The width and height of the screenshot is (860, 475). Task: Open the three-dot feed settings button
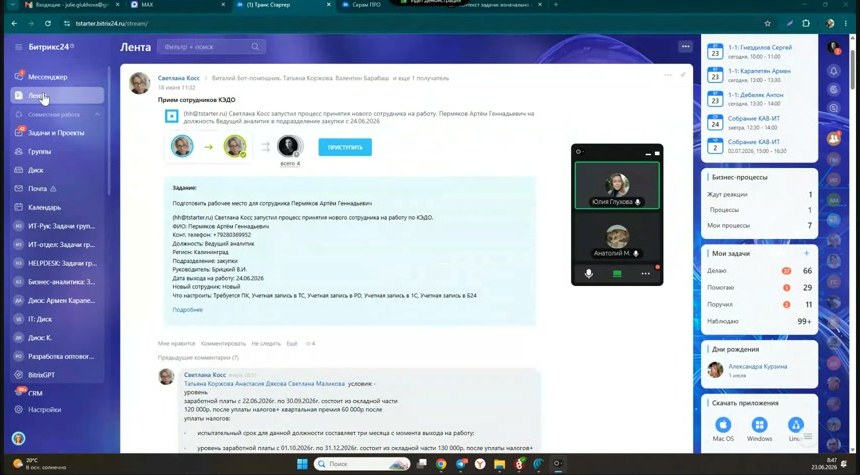686,47
